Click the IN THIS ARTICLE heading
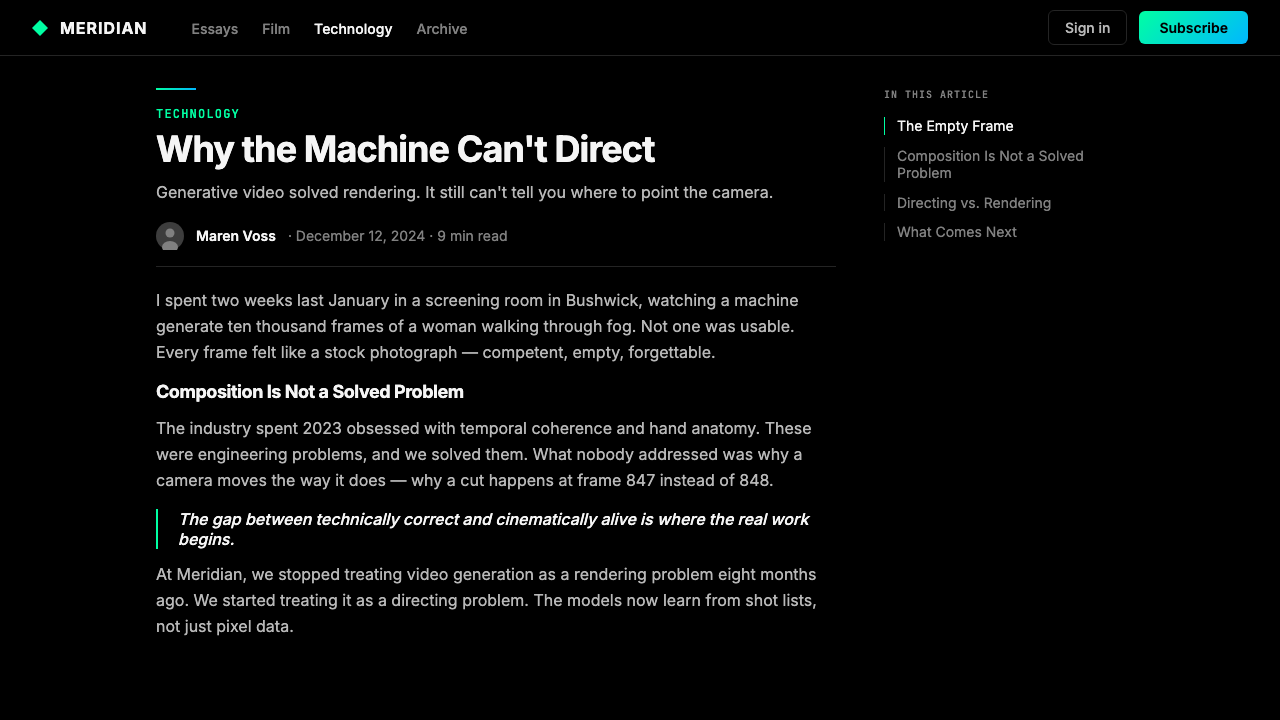The width and height of the screenshot is (1280, 720). [936, 95]
